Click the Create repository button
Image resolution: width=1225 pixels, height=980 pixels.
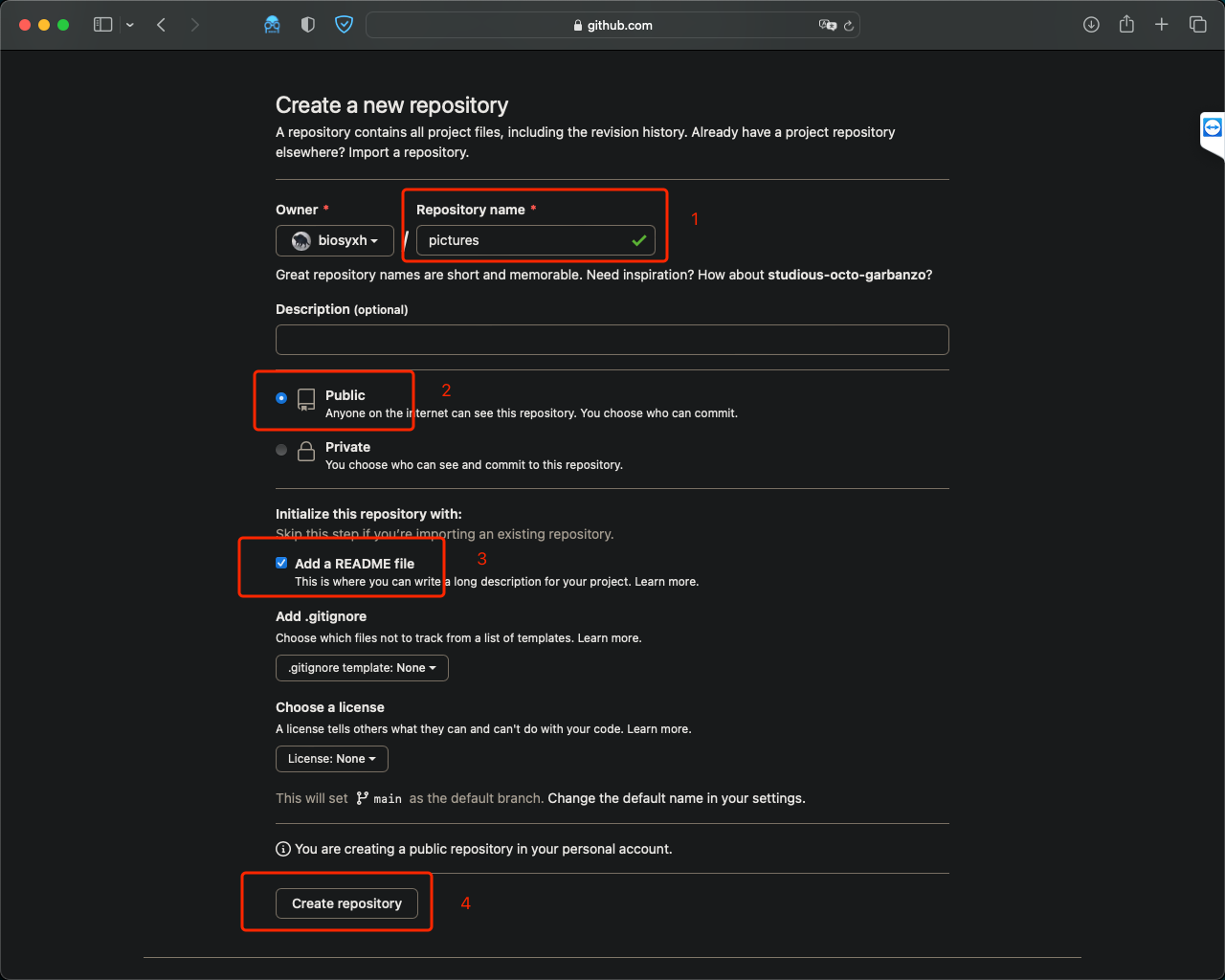pyautogui.click(x=346, y=902)
